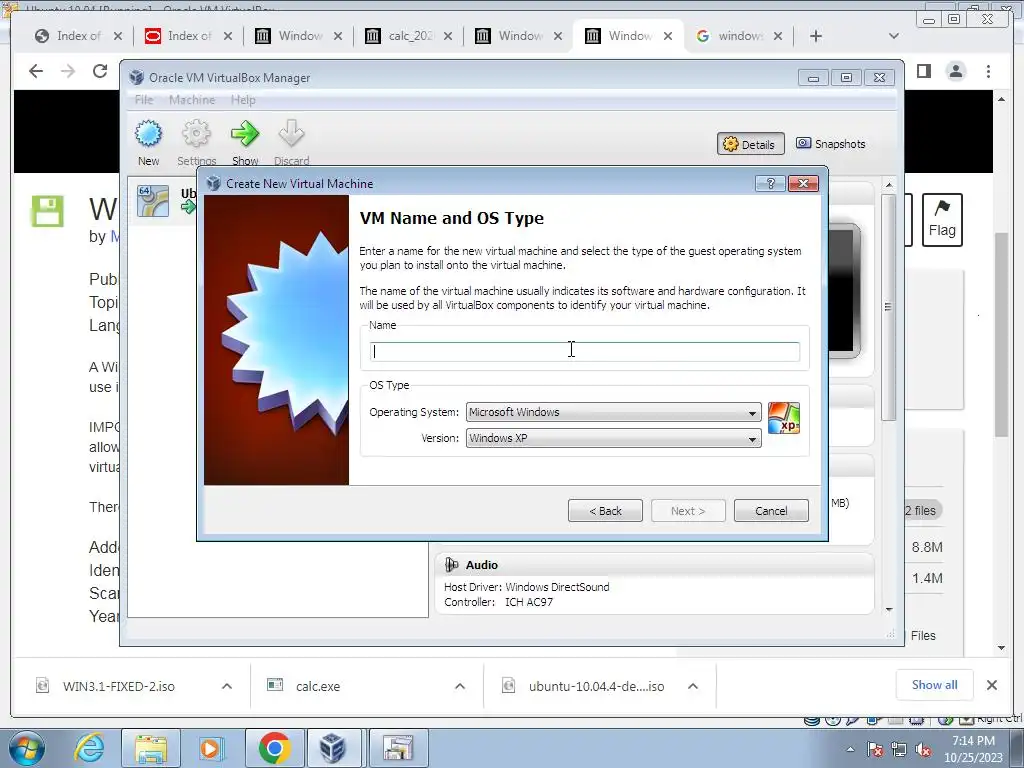Click the Windows Start orb
Viewport: 1024px width, 768px height.
click(x=27, y=748)
